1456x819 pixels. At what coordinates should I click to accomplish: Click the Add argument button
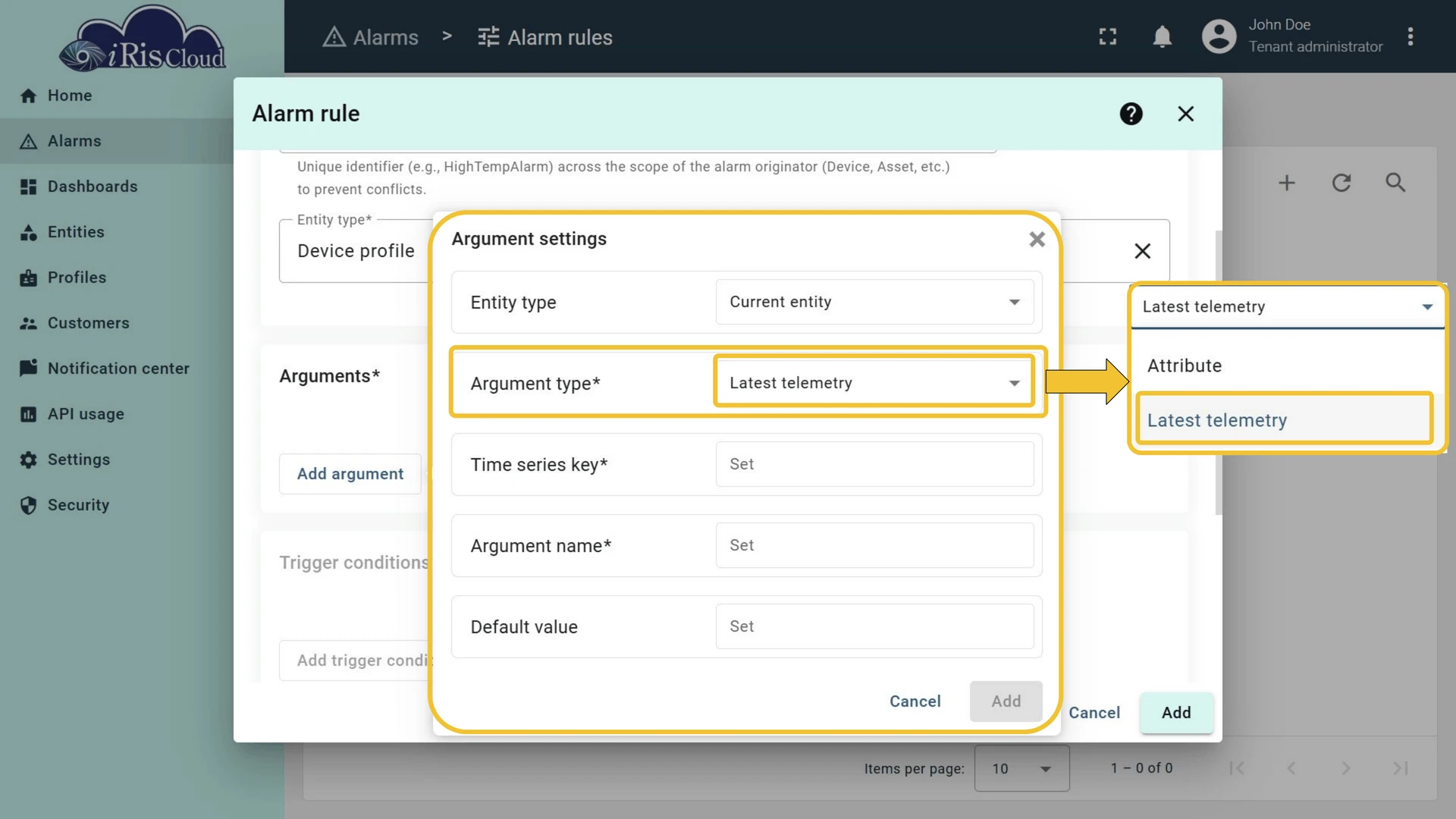coord(350,474)
